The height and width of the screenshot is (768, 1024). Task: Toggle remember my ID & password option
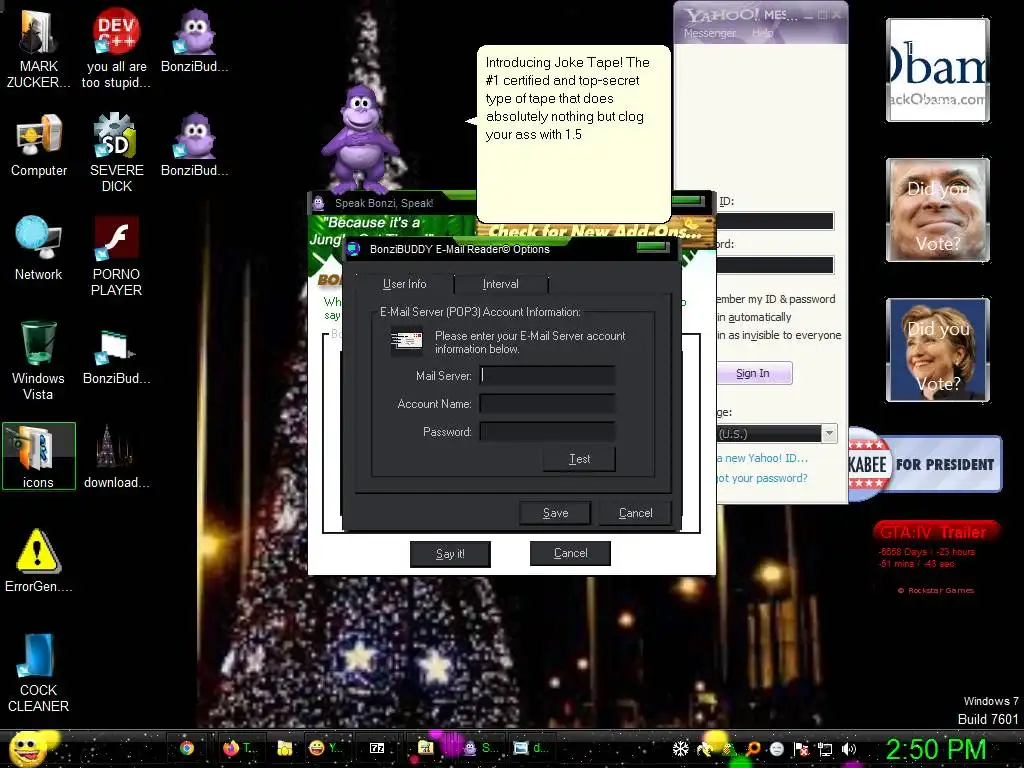pyautogui.click(x=776, y=299)
